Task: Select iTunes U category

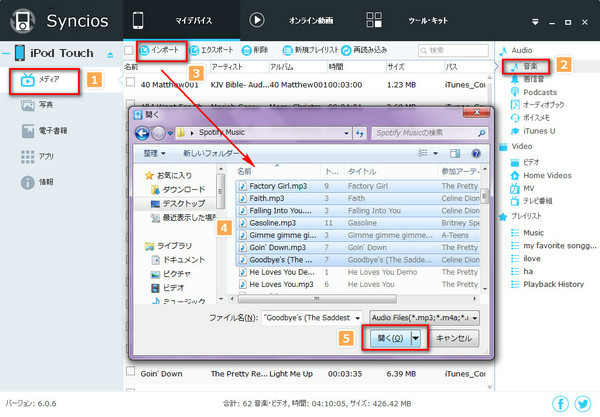Action: (x=533, y=131)
